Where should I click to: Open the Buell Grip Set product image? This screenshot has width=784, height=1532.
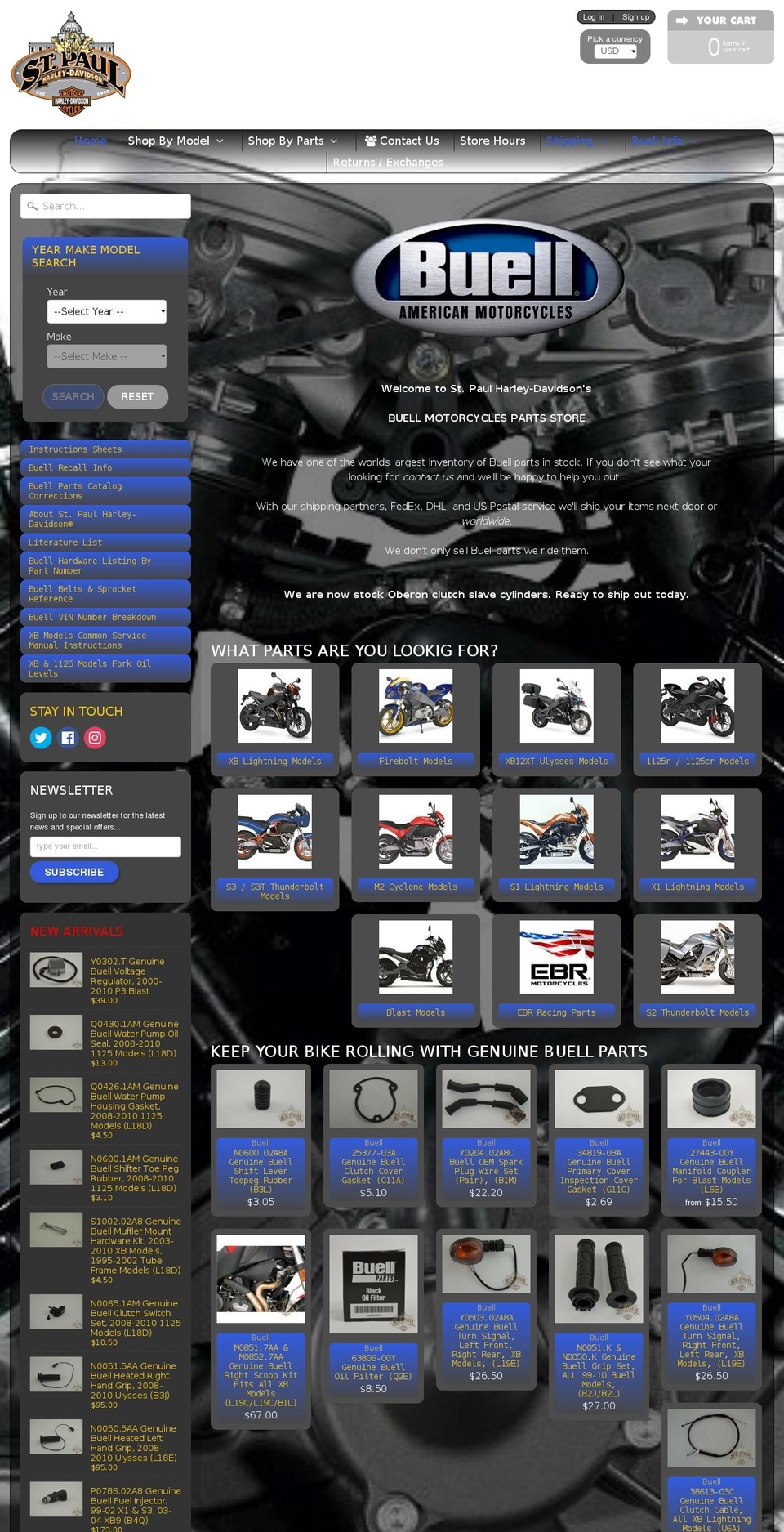(x=599, y=1279)
